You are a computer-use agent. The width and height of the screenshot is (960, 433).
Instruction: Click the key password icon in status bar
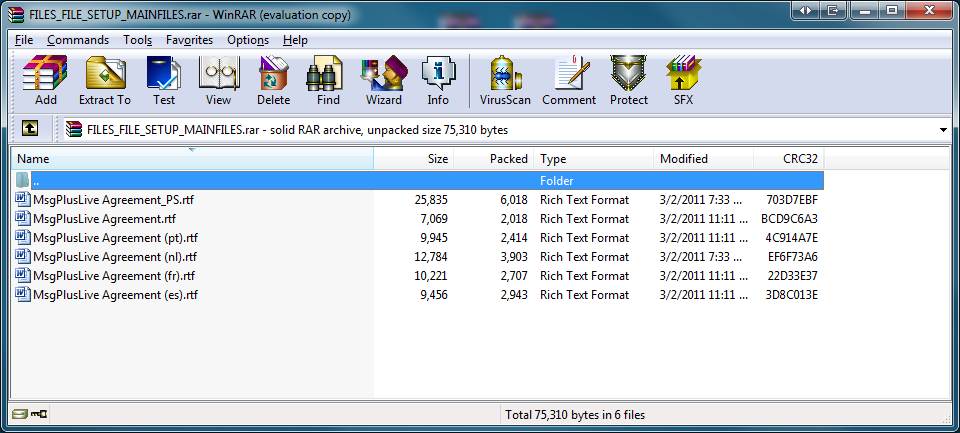[x=39, y=414]
